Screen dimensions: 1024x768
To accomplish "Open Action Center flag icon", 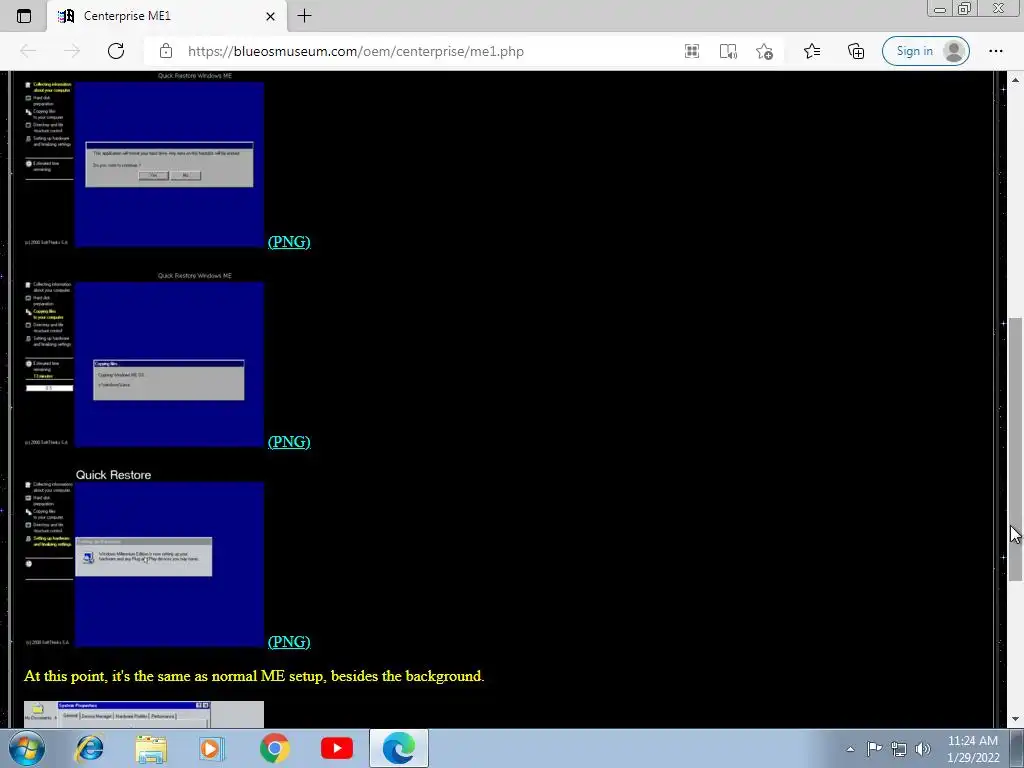I will click(x=874, y=748).
